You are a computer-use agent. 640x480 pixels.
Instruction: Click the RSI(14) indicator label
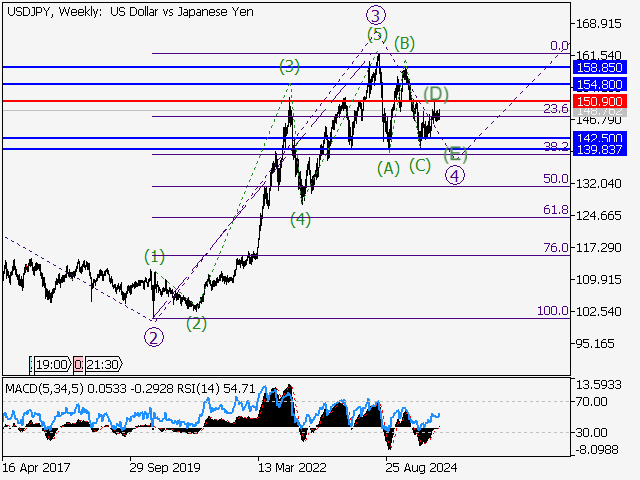tap(178, 386)
